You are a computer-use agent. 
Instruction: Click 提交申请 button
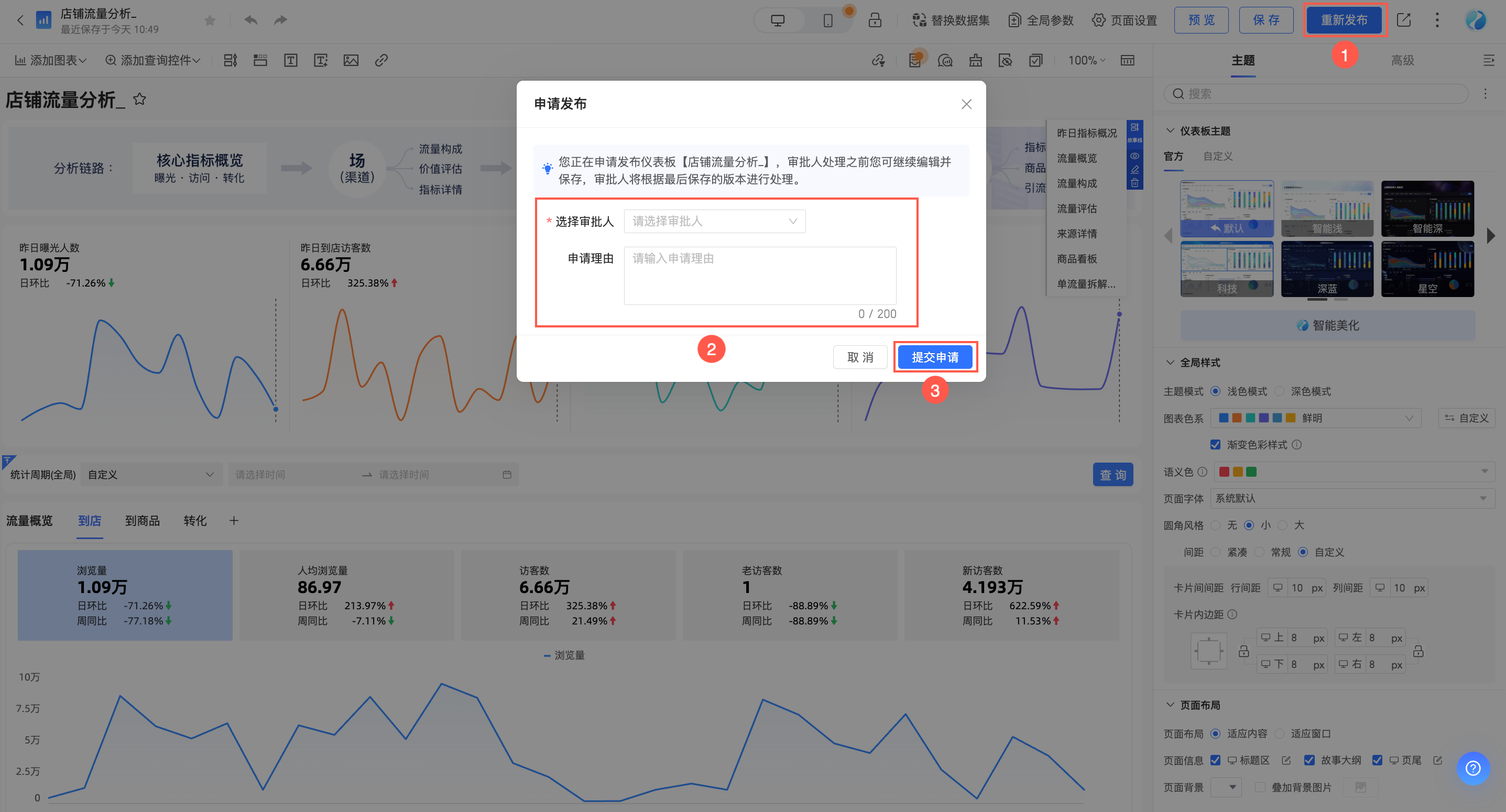coord(934,357)
